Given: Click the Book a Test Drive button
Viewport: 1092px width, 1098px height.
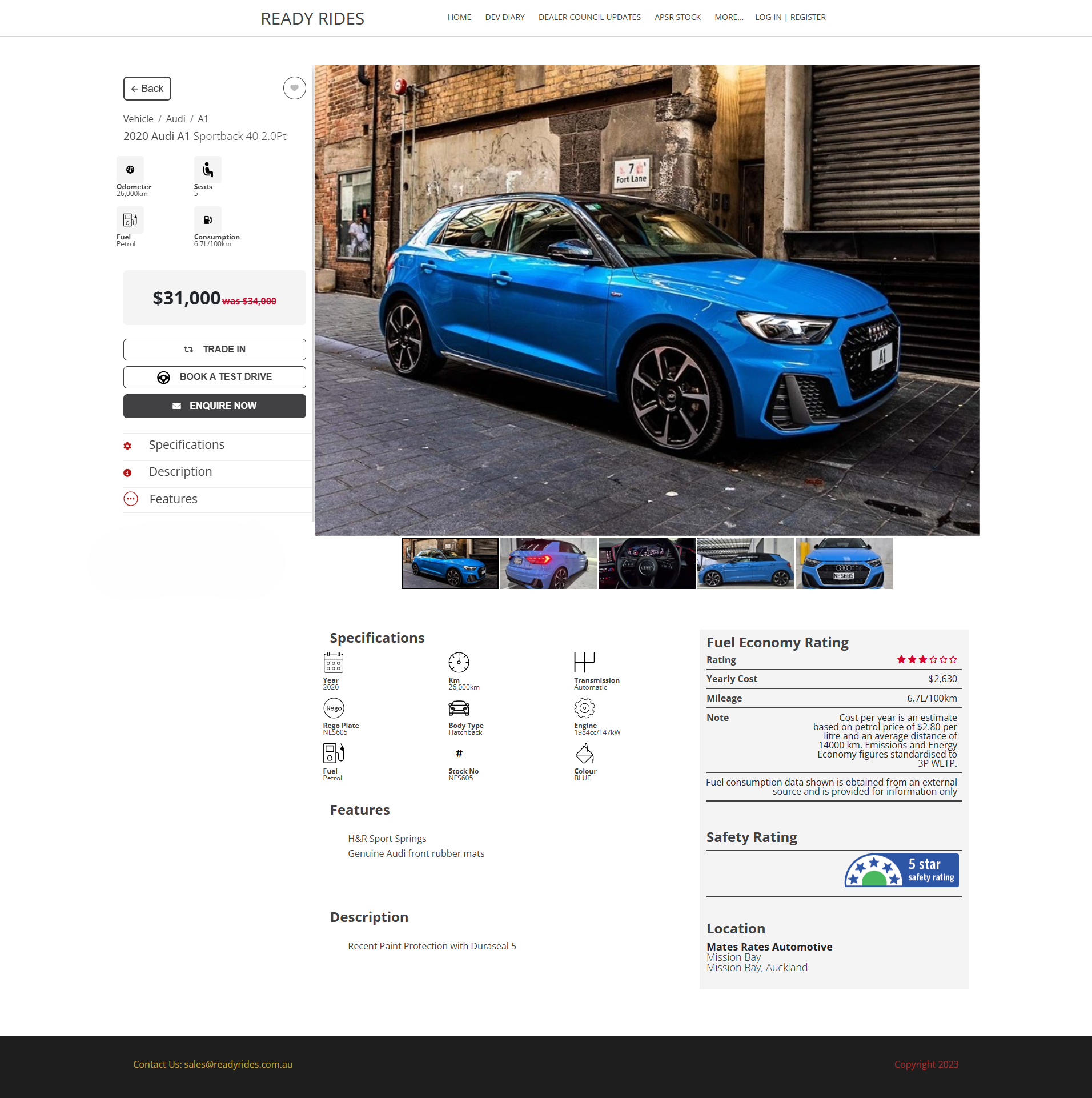Looking at the screenshot, I should pos(215,377).
